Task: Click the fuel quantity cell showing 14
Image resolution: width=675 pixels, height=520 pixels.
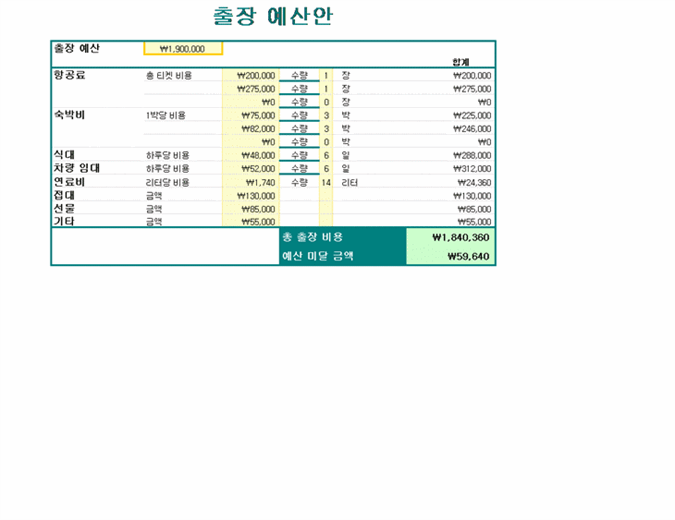Action: (x=326, y=183)
